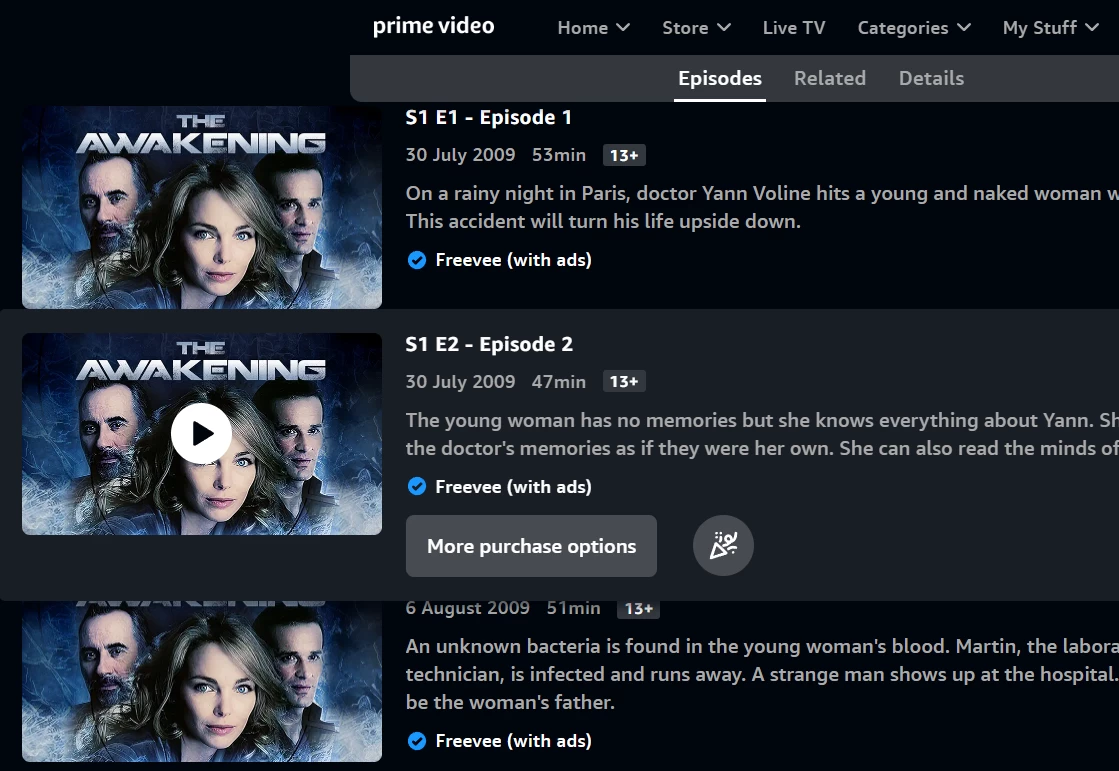The width and height of the screenshot is (1119, 771).
Task: Click the '51min' duration text
Action: point(574,608)
